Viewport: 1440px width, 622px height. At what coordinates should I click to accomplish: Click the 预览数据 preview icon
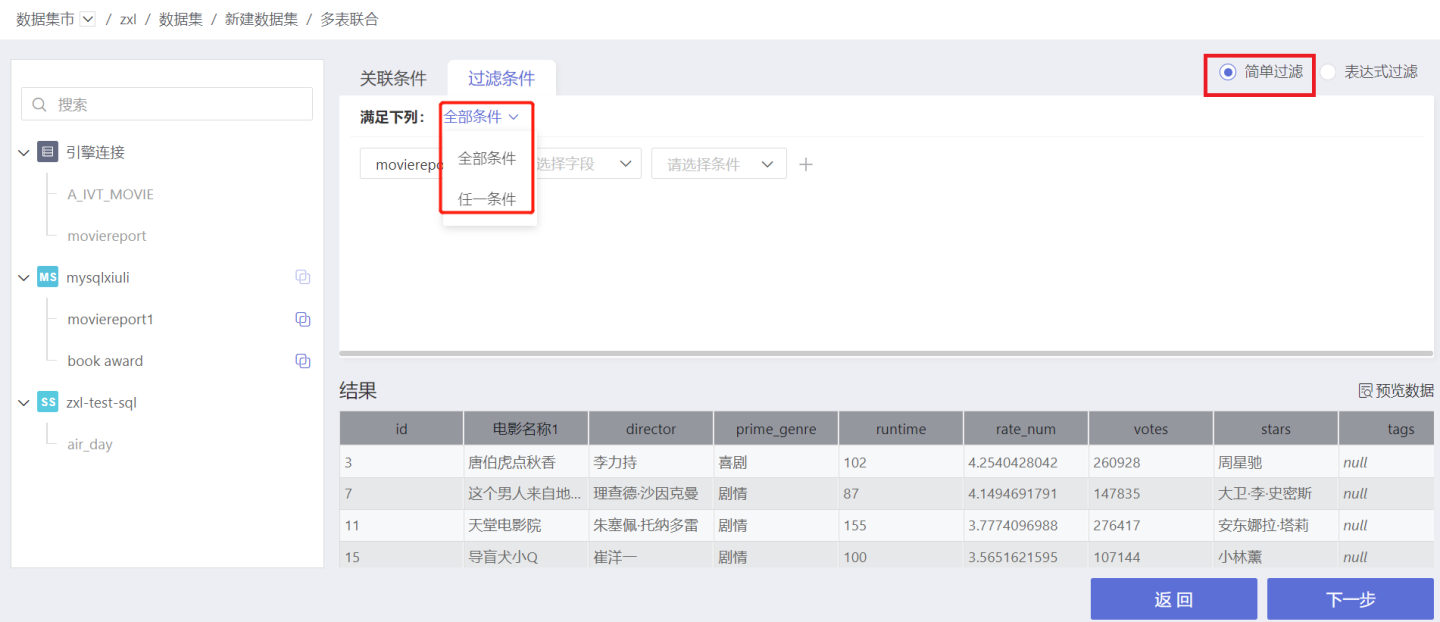(1365, 391)
